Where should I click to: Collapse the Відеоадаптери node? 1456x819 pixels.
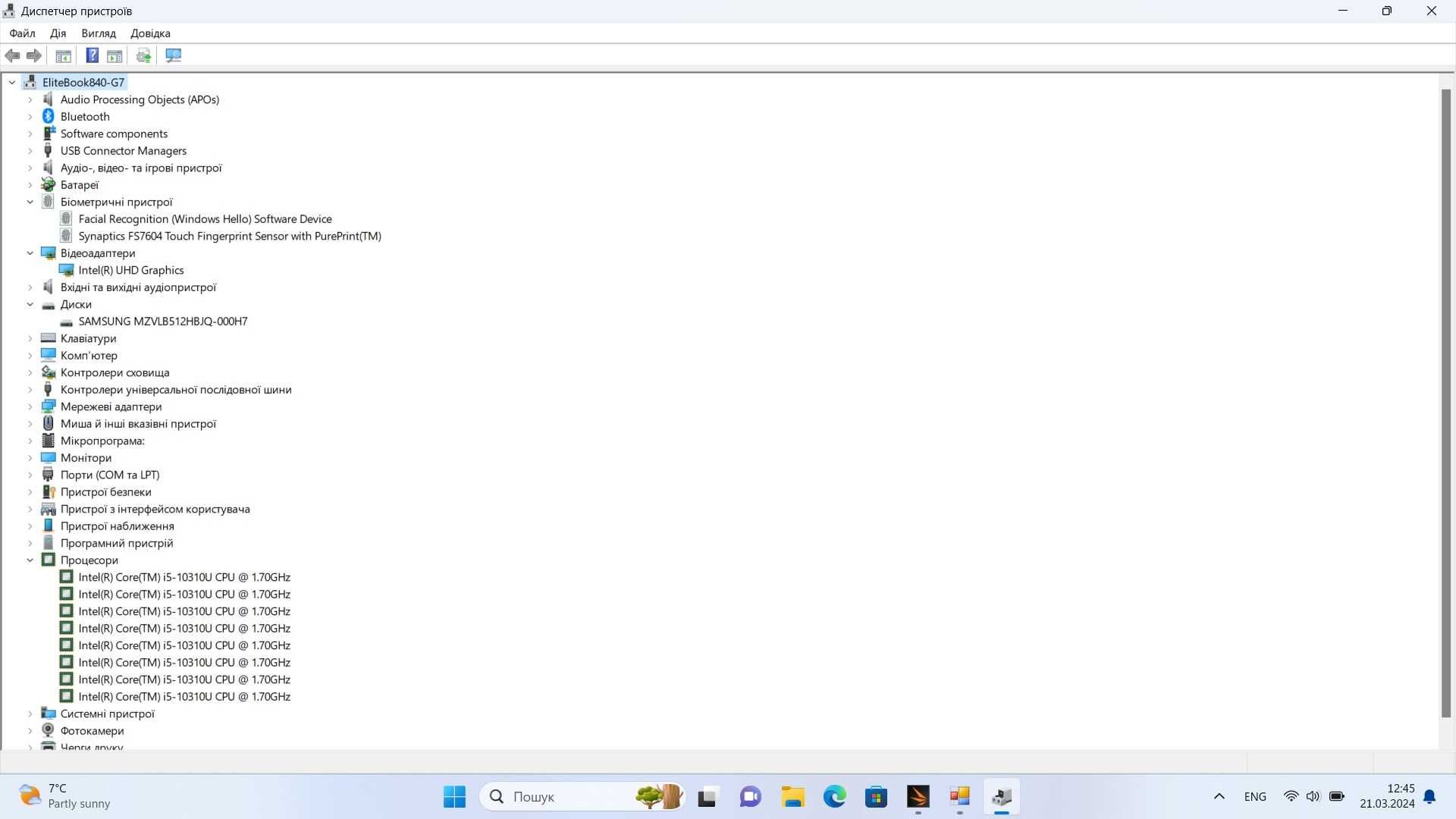[x=30, y=253]
